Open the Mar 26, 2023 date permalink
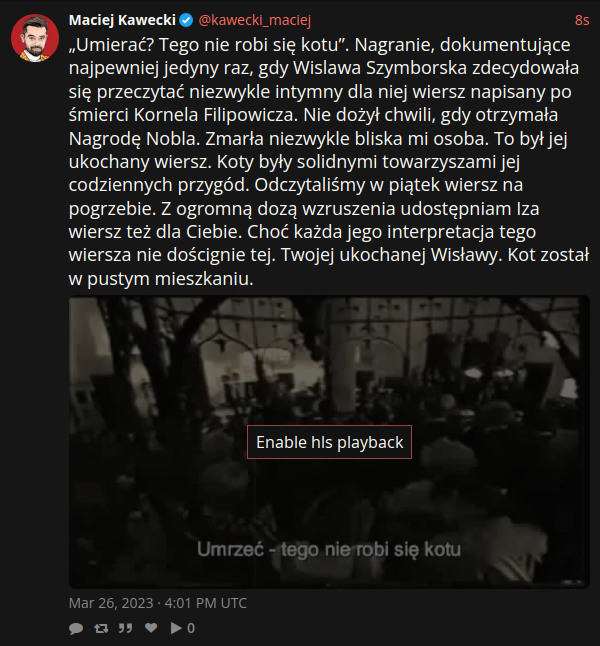 tap(158, 603)
